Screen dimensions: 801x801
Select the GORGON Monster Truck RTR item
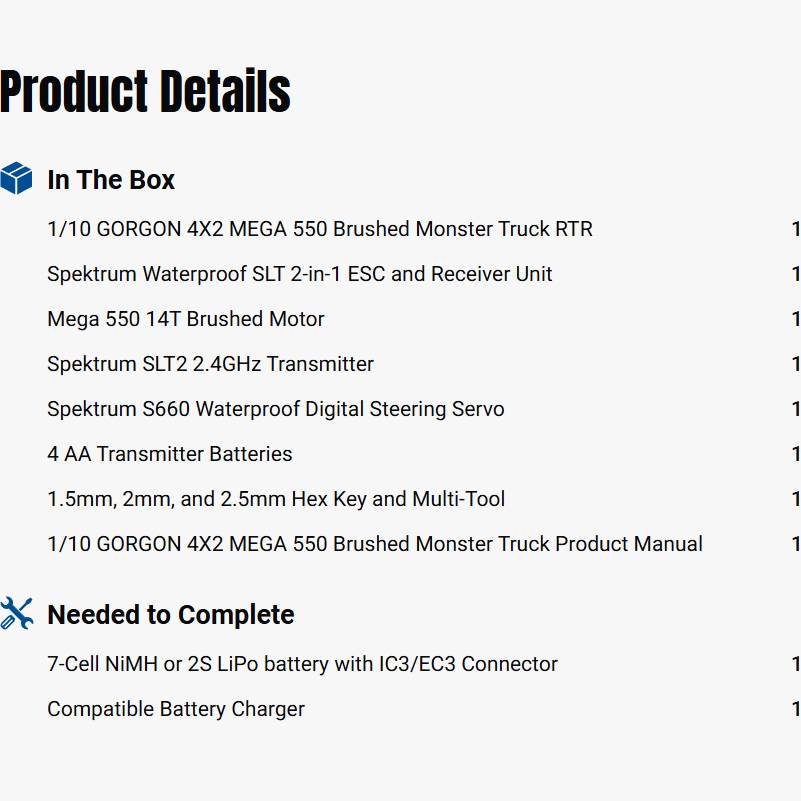click(x=320, y=229)
